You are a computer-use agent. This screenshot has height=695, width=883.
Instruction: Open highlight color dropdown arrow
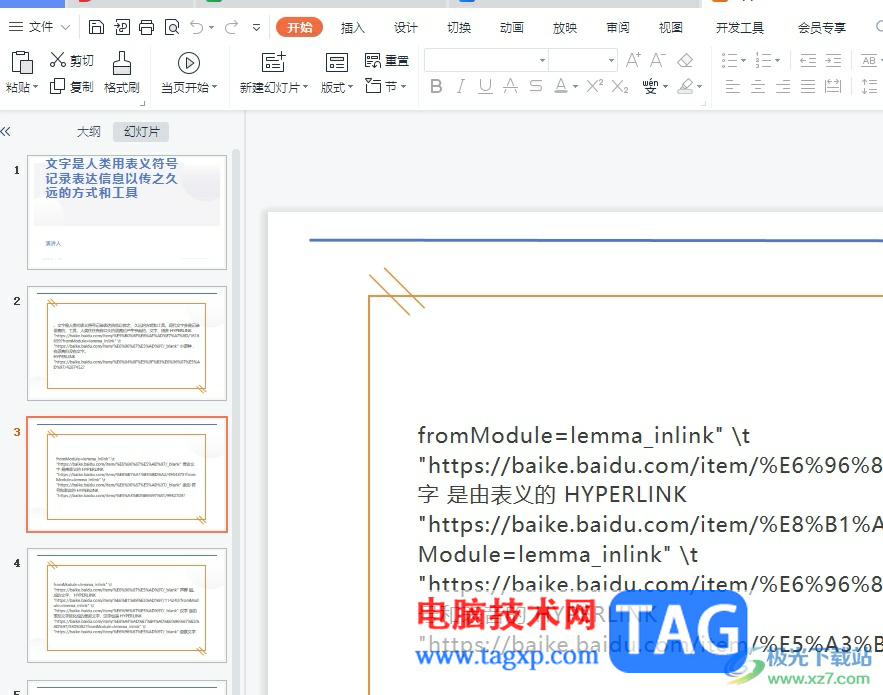click(699, 87)
